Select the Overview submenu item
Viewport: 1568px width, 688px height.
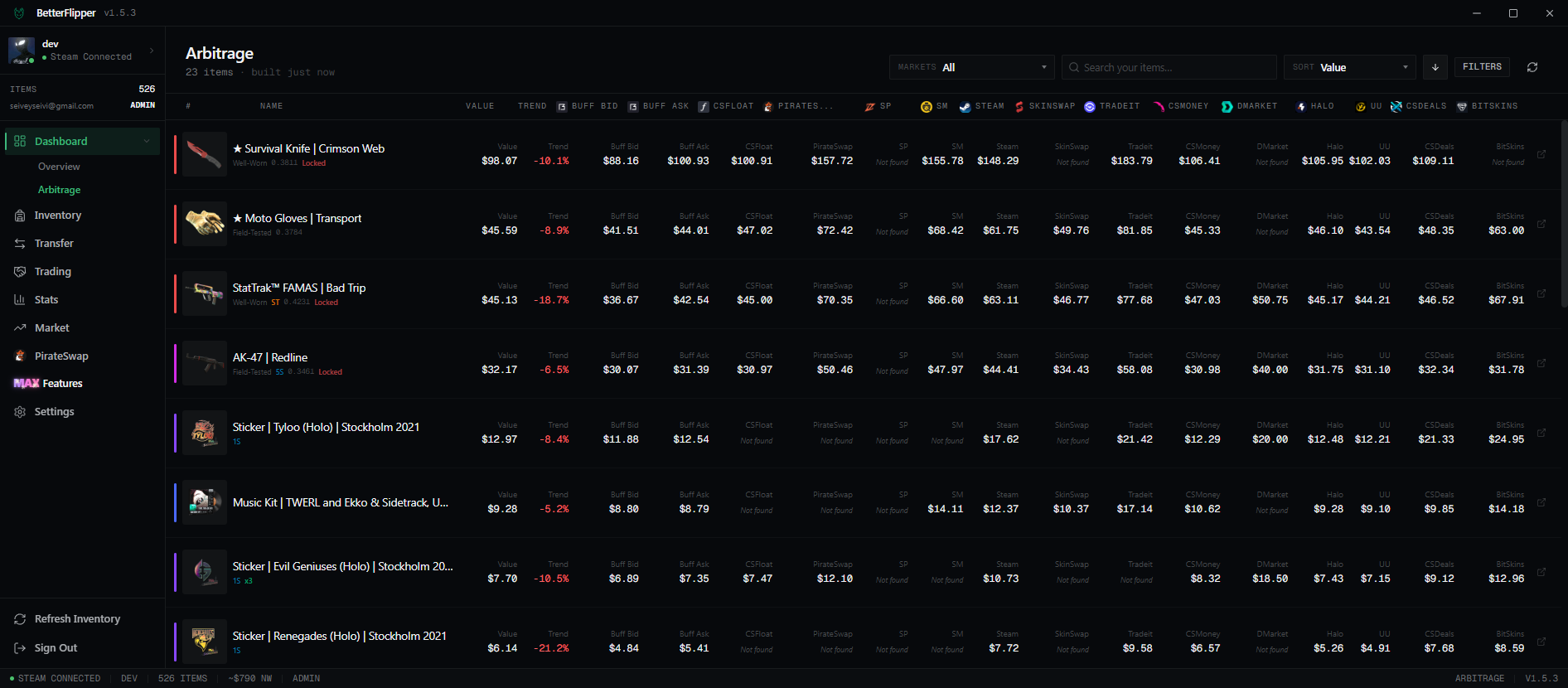59,167
